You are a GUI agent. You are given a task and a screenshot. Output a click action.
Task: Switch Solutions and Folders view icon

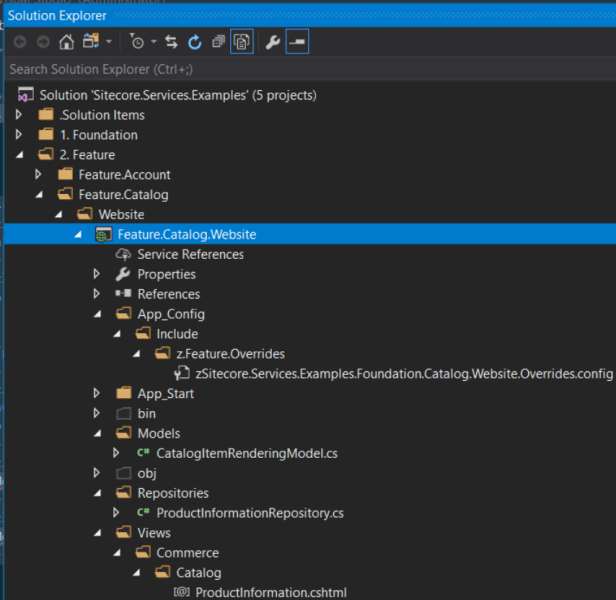pos(91,41)
